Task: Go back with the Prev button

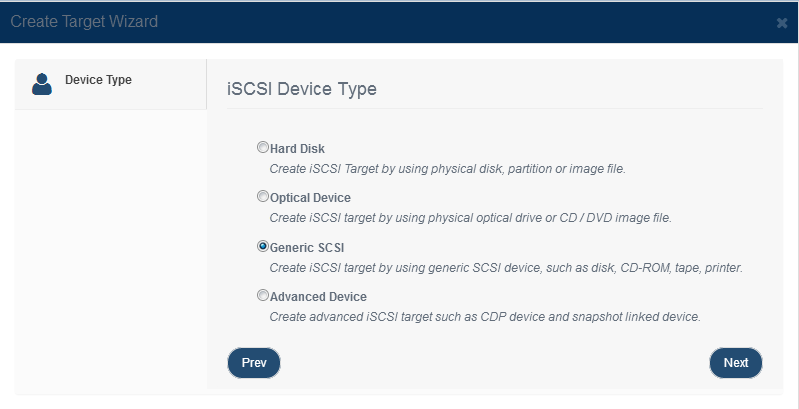Action: 254,363
